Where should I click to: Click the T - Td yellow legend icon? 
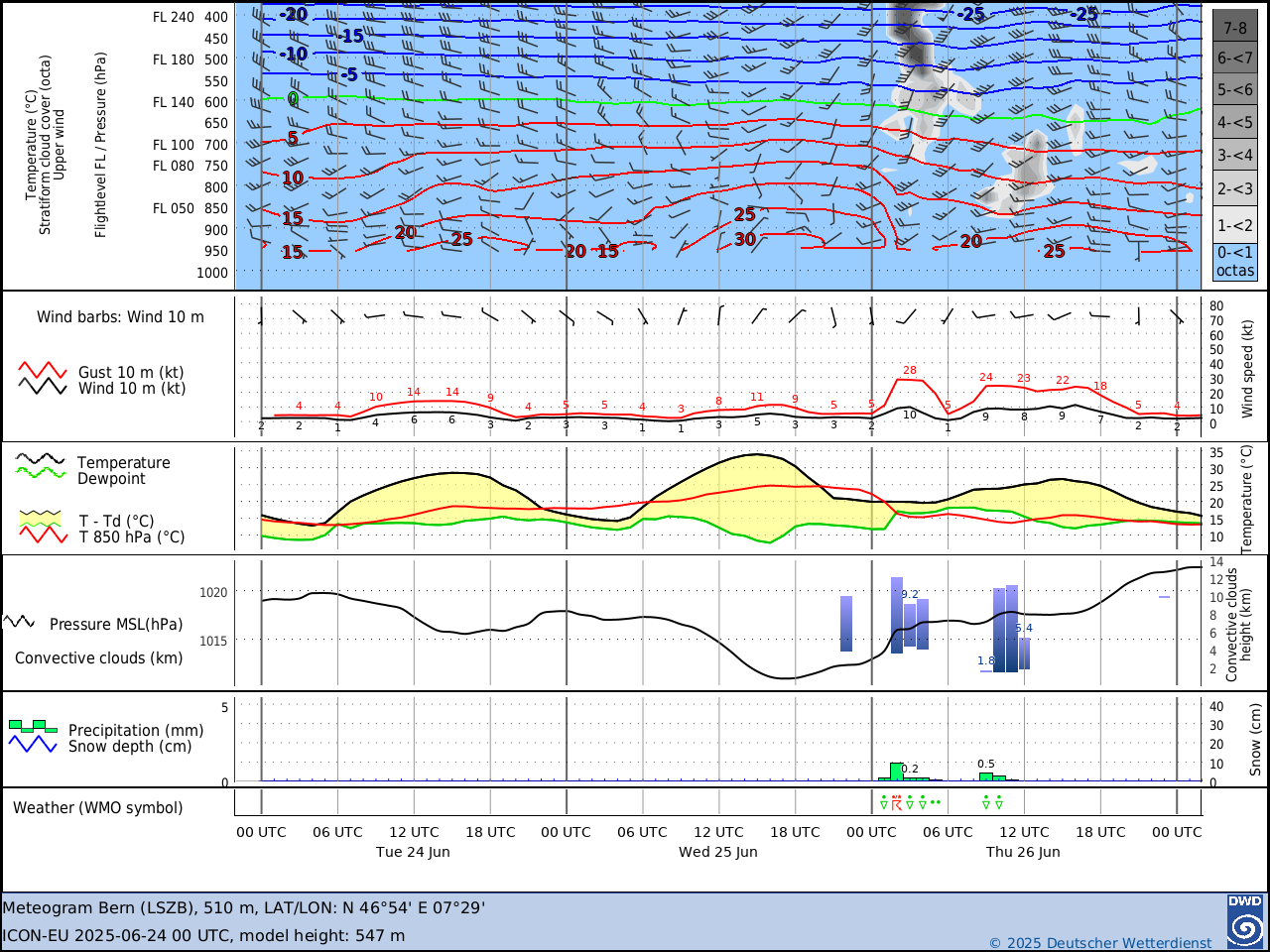(x=41, y=519)
